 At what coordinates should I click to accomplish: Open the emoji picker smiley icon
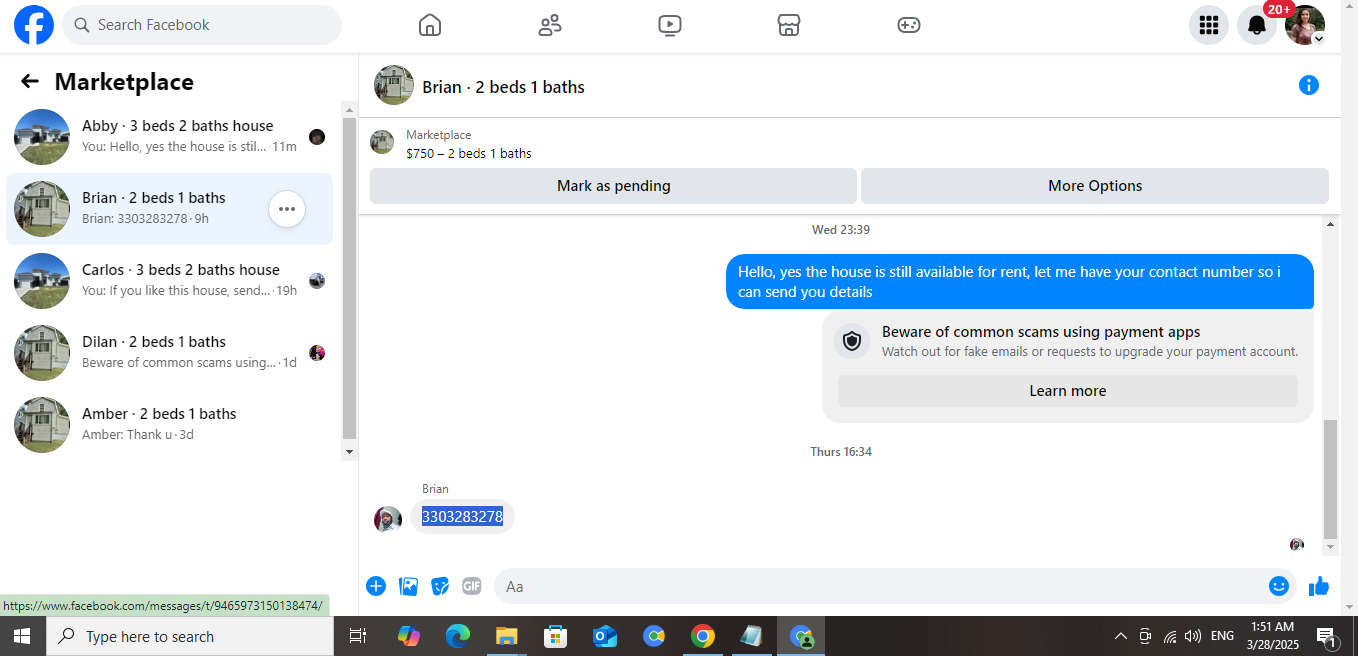pyautogui.click(x=1279, y=586)
